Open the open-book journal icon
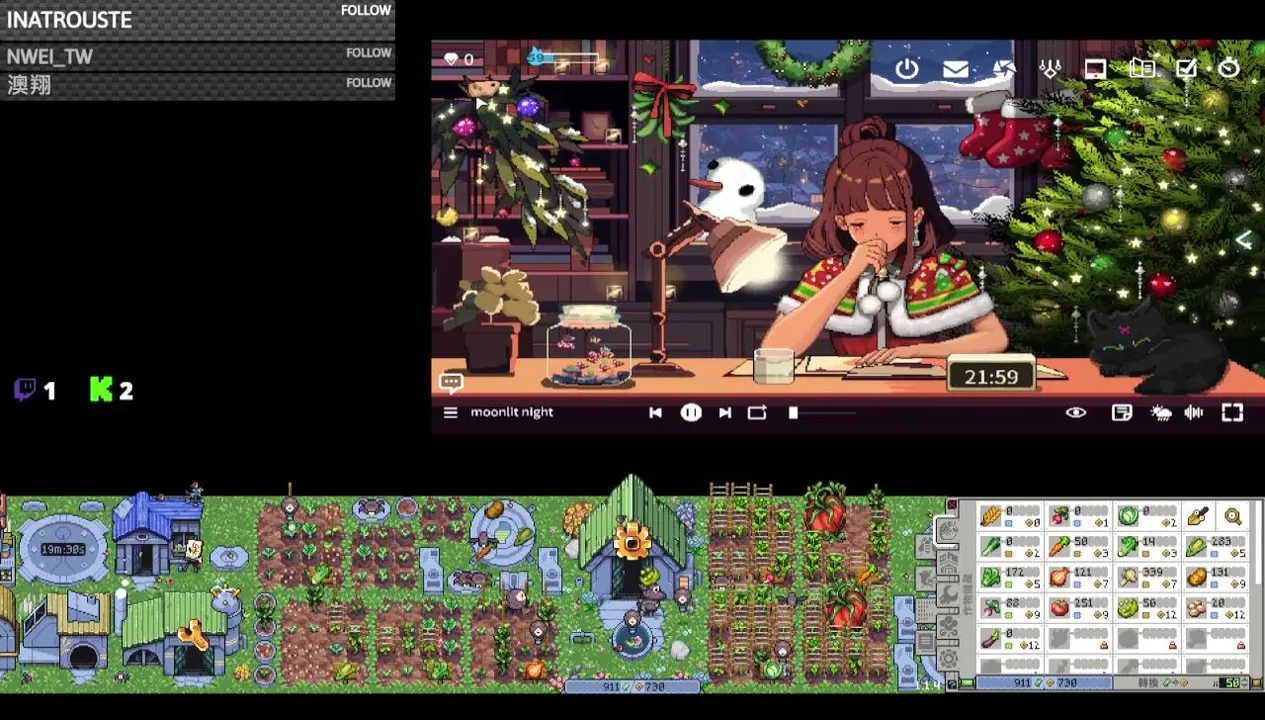Screen dimensions: 1265x720 pyautogui.click(x=1142, y=69)
